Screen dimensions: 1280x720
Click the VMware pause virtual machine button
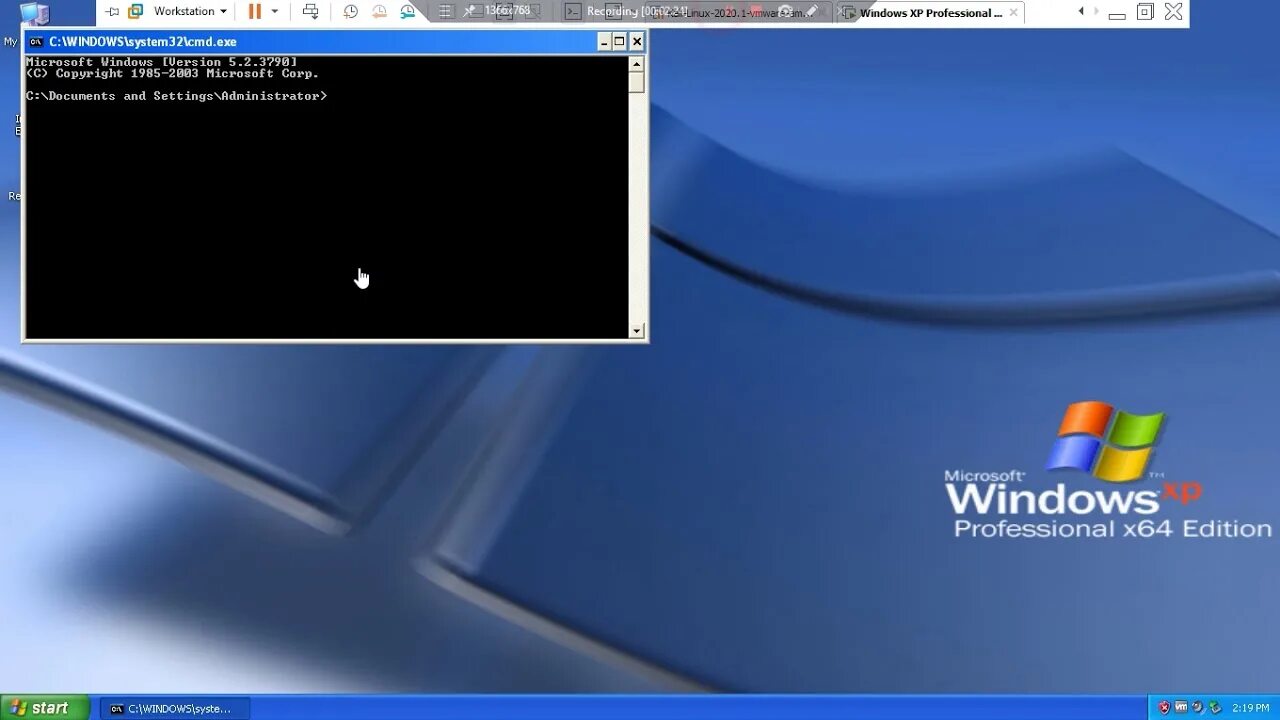[x=255, y=11]
